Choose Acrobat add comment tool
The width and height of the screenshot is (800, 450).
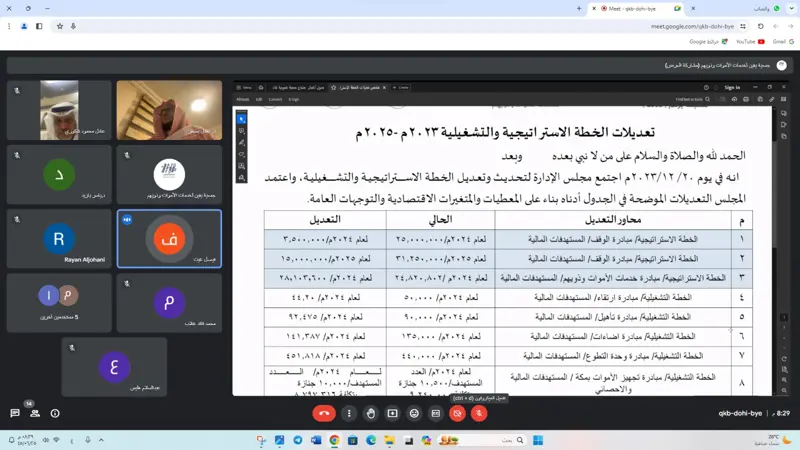pos(242,131)
